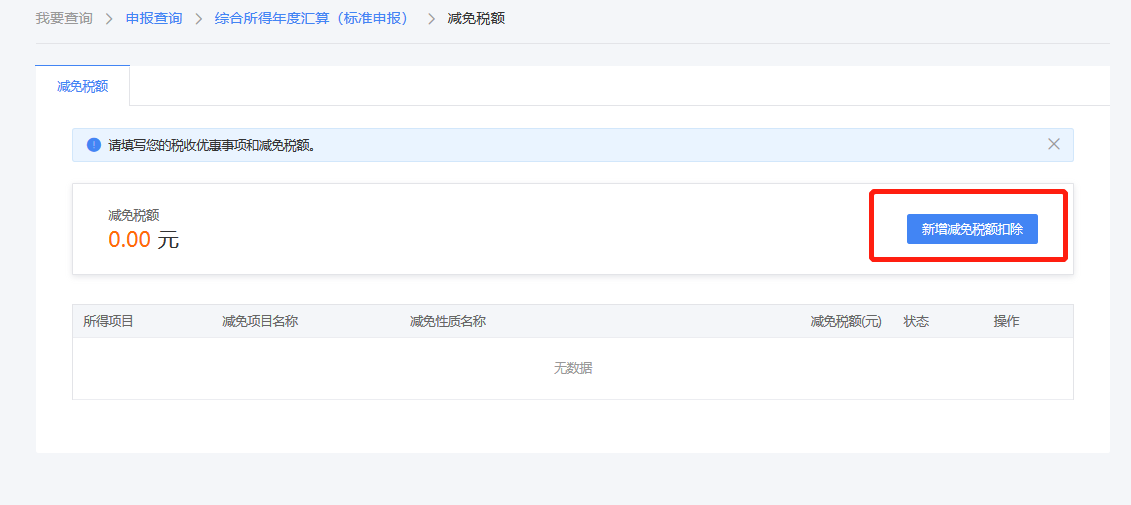Click the 所得项目 column header
Viewport: 1131px width, 505px height.
coord(108,321)
